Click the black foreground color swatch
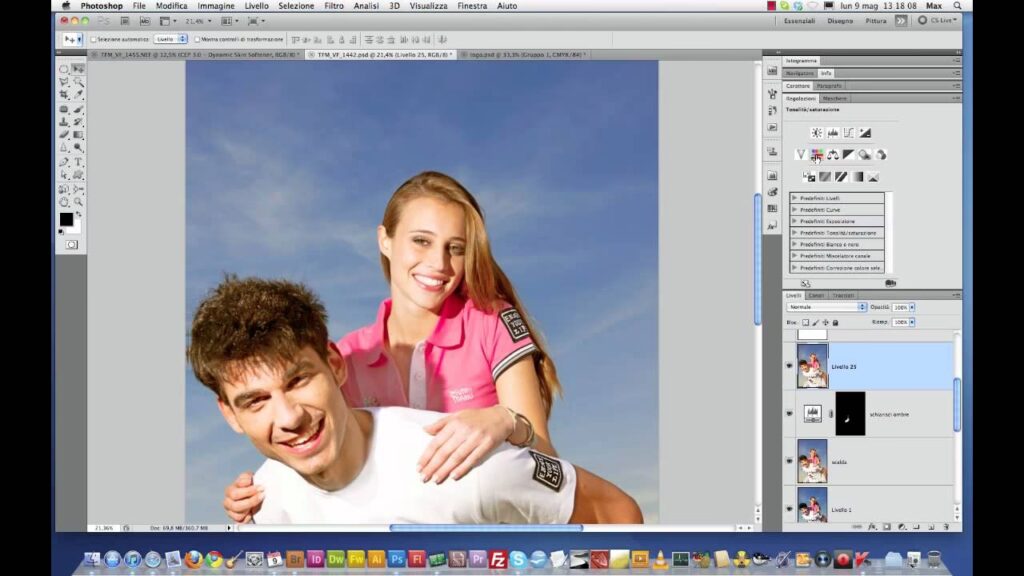Viewport: 1024px width, 576px height. tap(66, 219)
